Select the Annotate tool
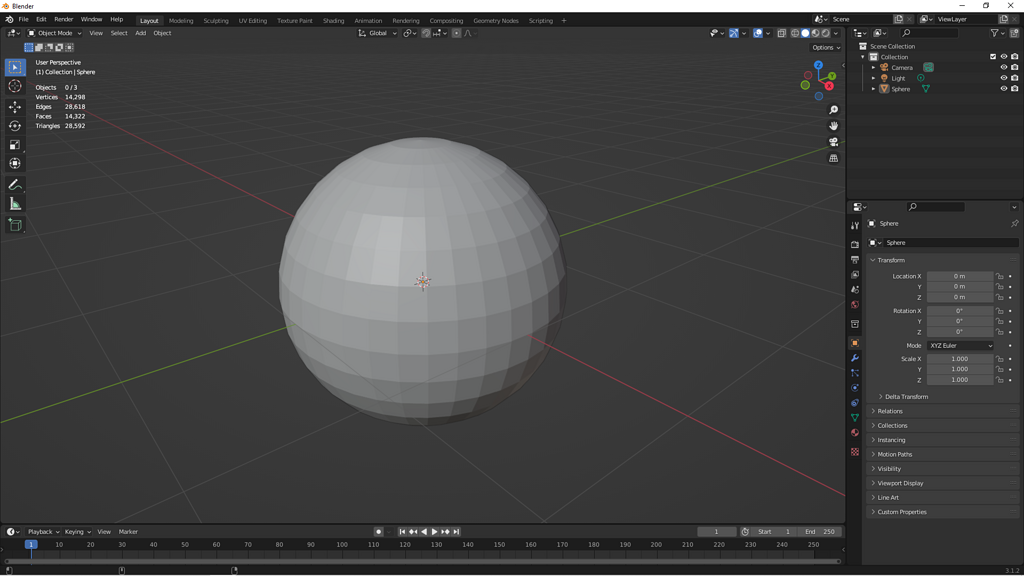This screenshot has width=1024, height=576. tap(14, 184)
